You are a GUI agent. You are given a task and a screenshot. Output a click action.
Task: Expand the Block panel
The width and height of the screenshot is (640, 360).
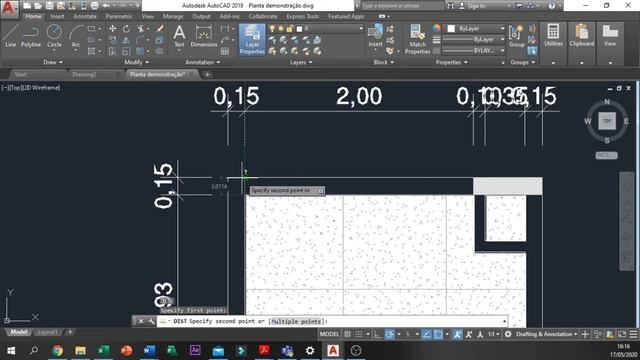[x=384, y=62]
